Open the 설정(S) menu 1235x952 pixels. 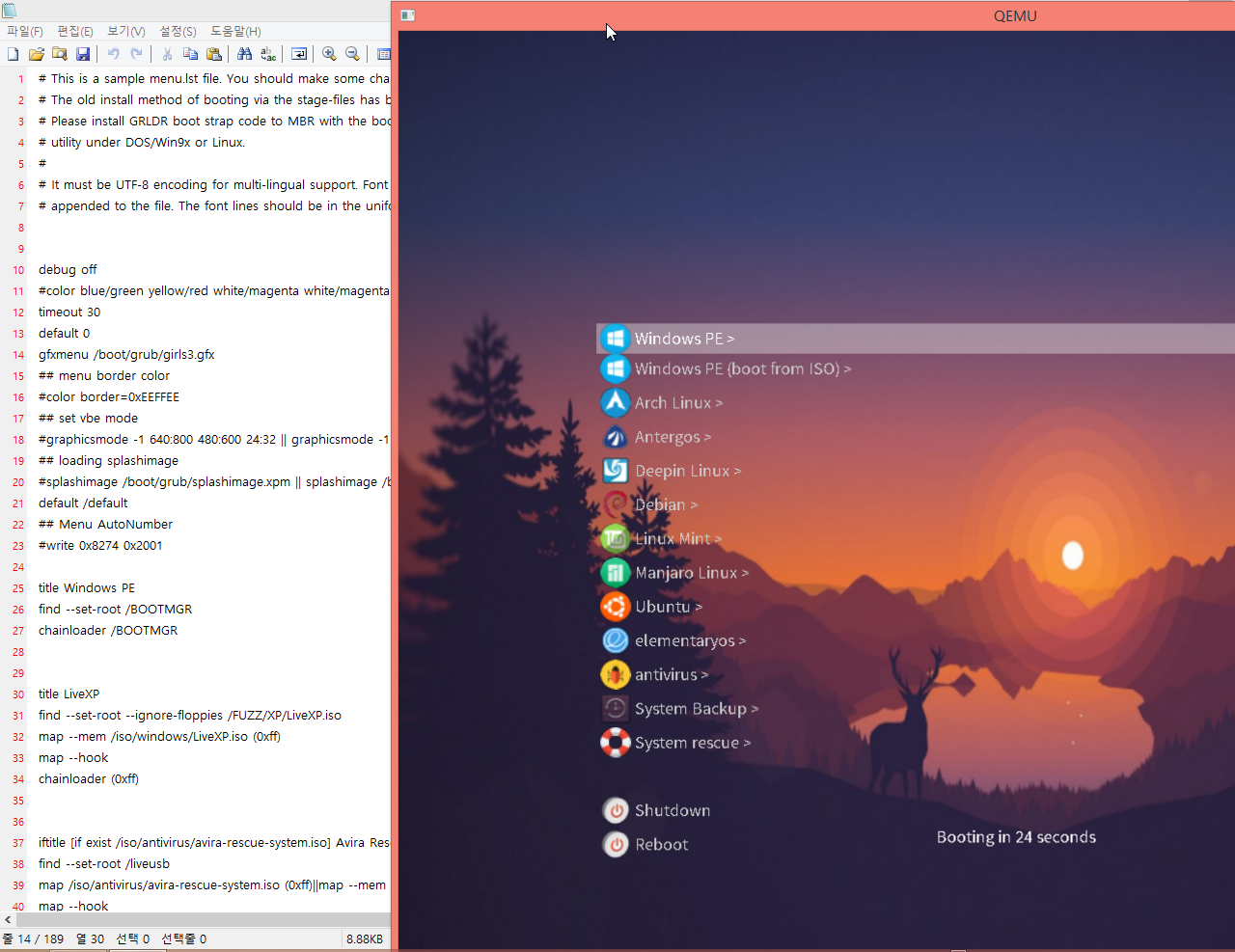tap(178, 32)
